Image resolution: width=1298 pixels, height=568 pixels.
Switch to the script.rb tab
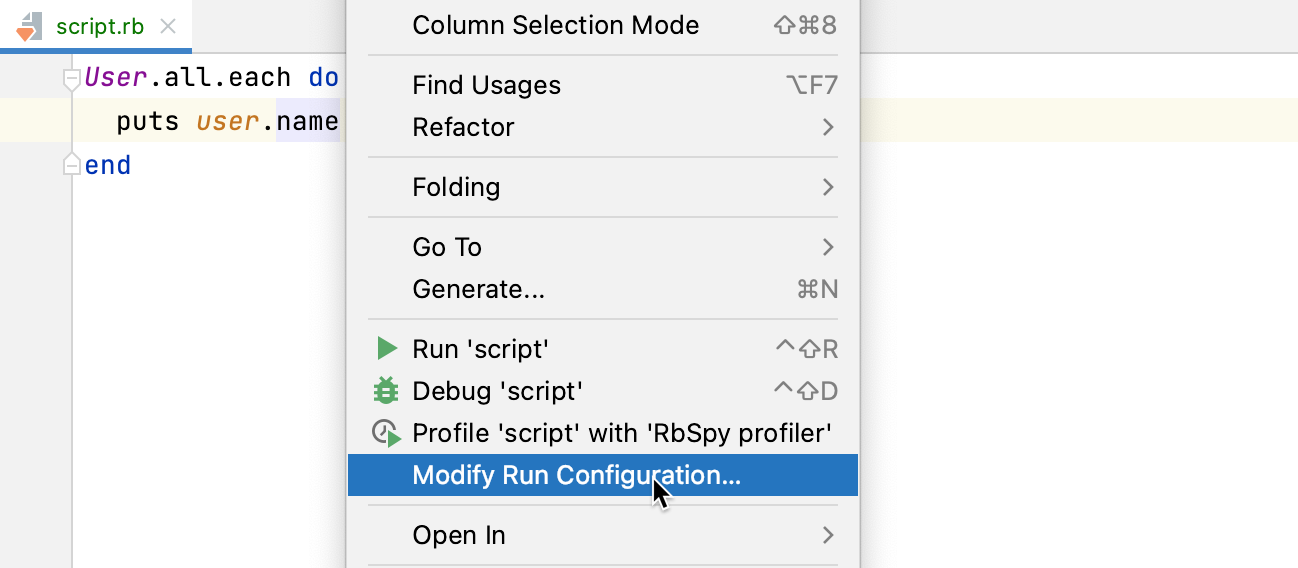[x=100, y=26]
